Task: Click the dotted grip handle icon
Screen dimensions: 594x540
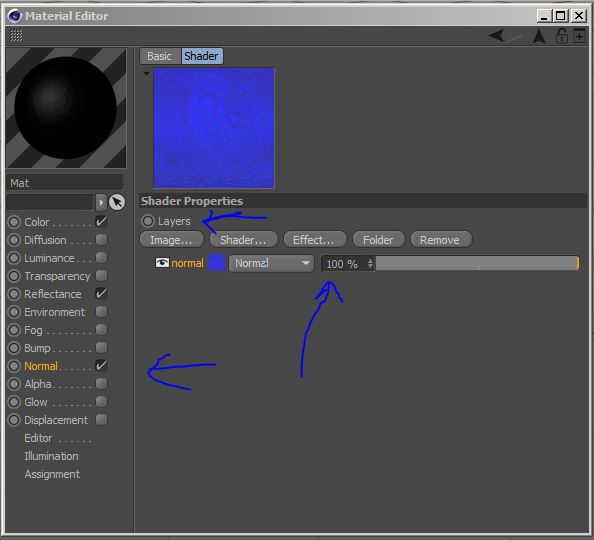Action: pyautogui.click(x=16, y=35)
